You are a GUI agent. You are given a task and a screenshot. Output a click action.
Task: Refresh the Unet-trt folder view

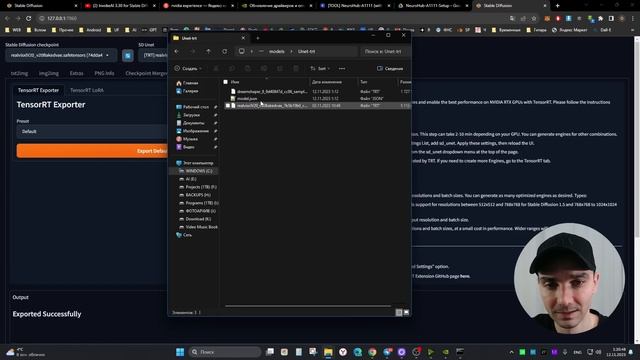pyautogui.click(x=224, y=51)
